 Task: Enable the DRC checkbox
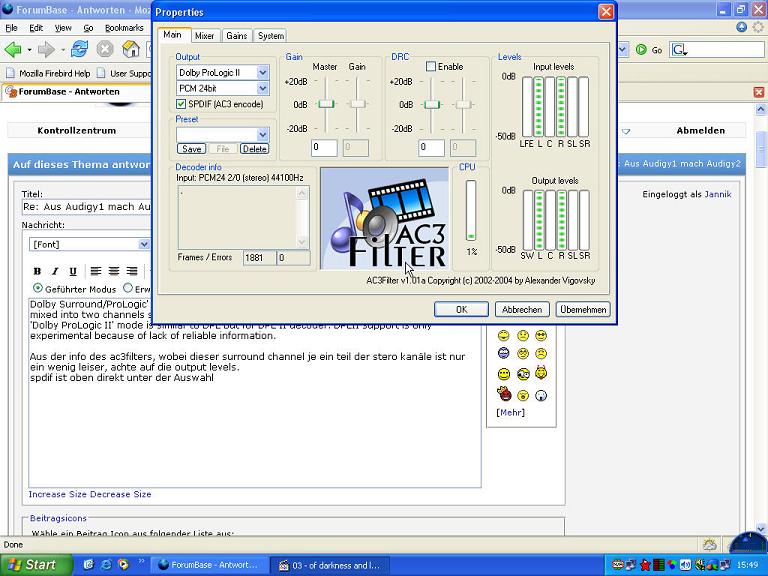(431, 66)
